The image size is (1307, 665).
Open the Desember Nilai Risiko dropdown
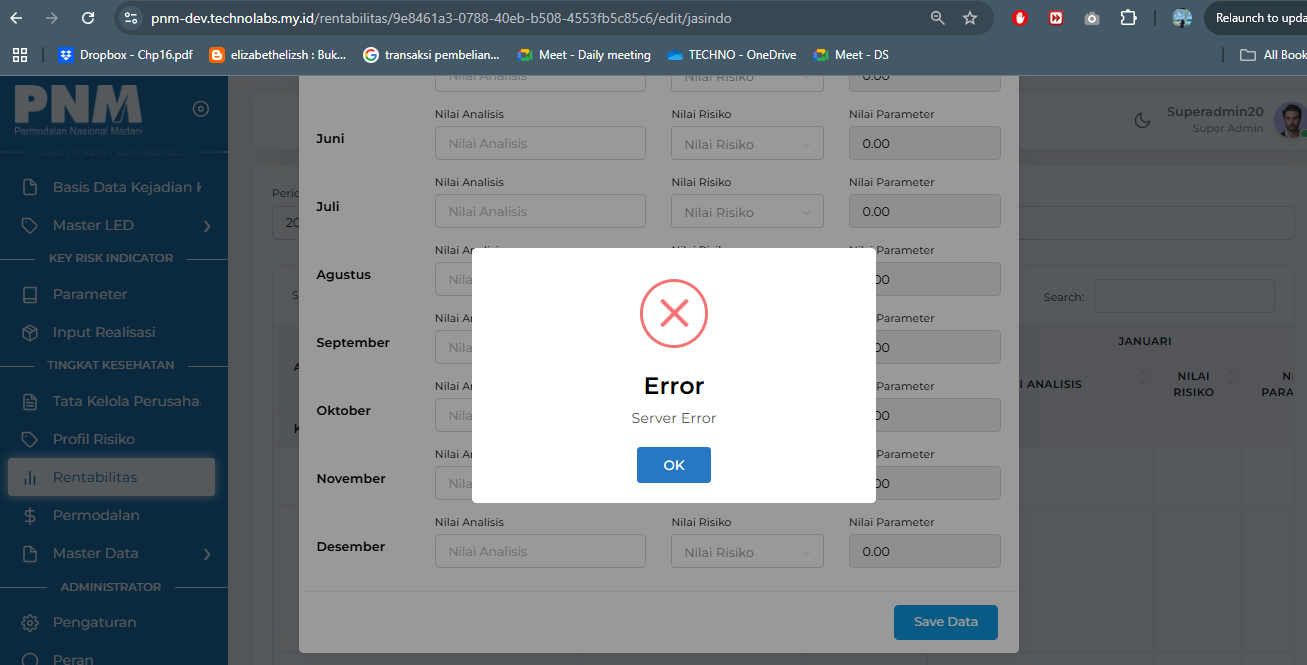pos(748,551)
